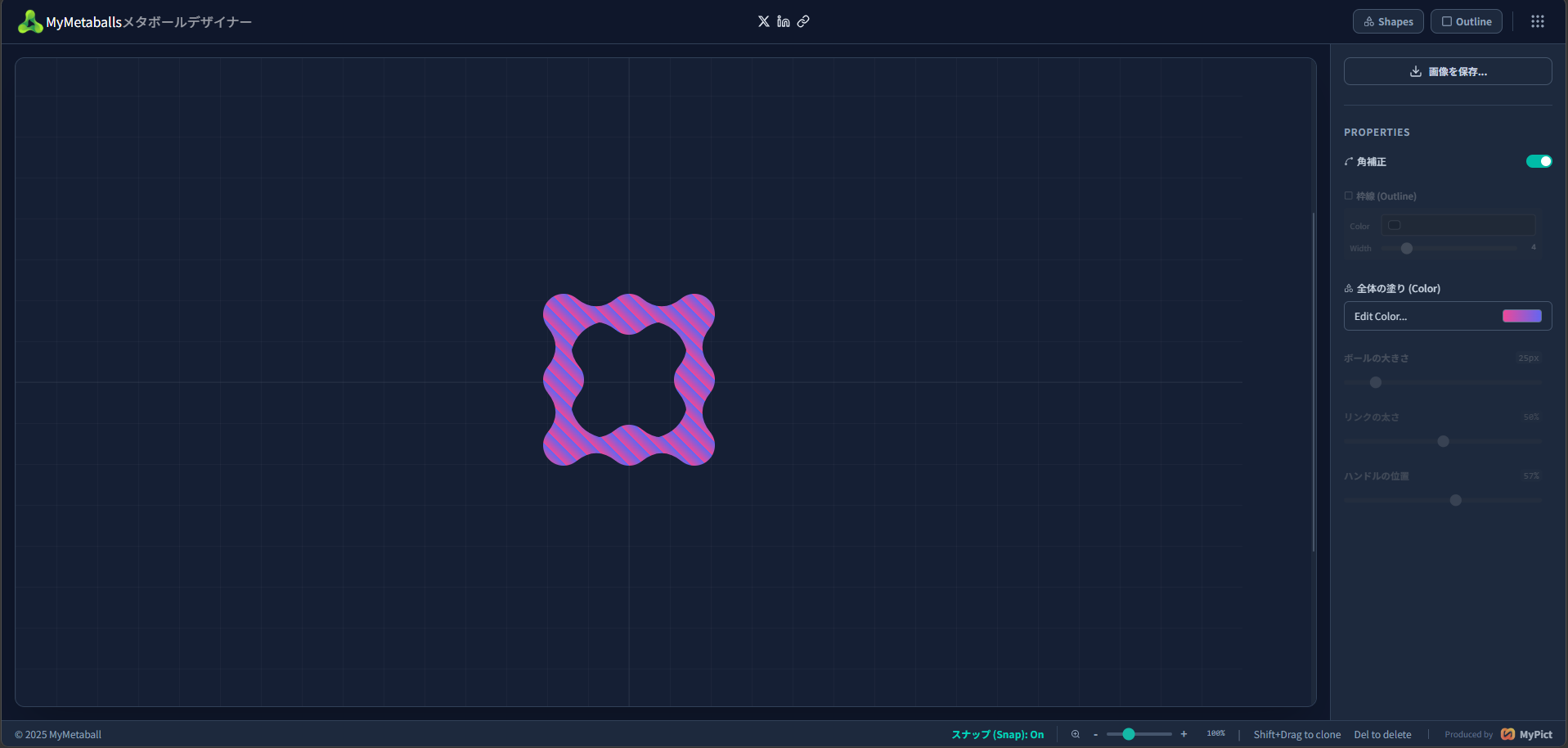
Task: Click the MyPict producer link
Action: (x=1526, y=734)
